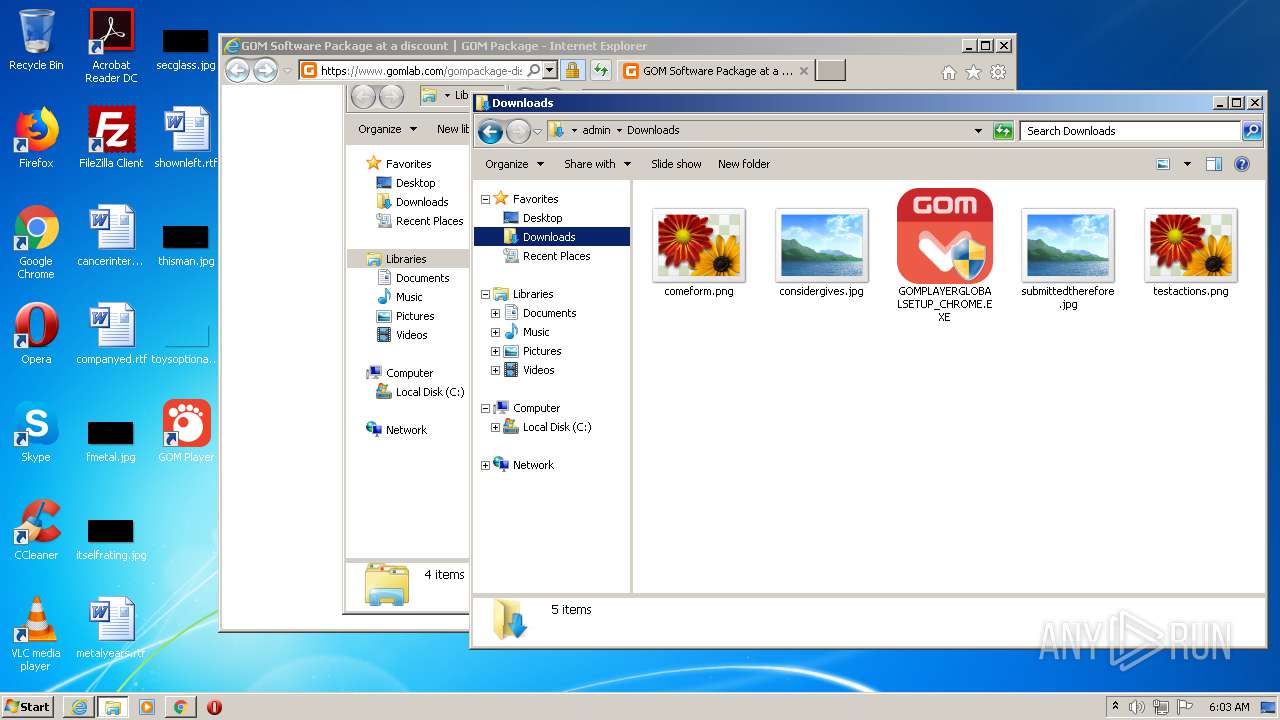Expand Network node in Downloads tree
1280x720 pixels.
pos(486,465)
